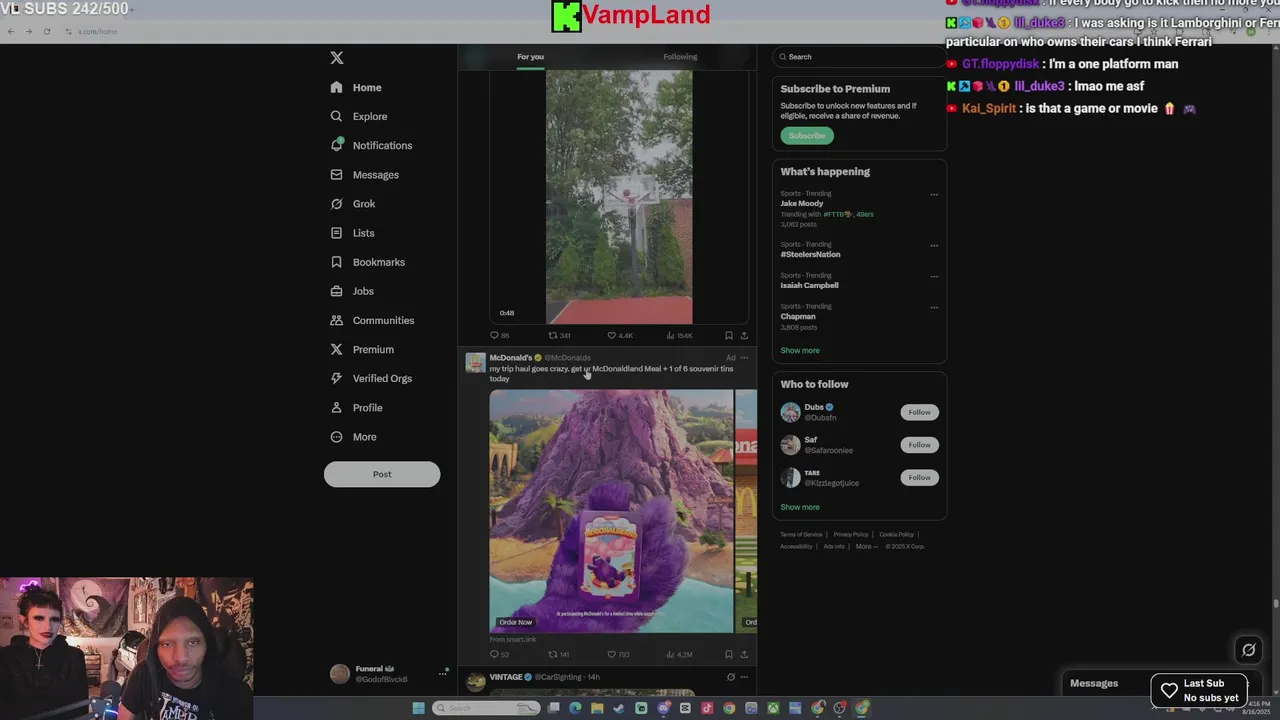This screenshot has width=1280, height=720.
Task: Click the X logo in the sidebar
Action: coord(337,58)
